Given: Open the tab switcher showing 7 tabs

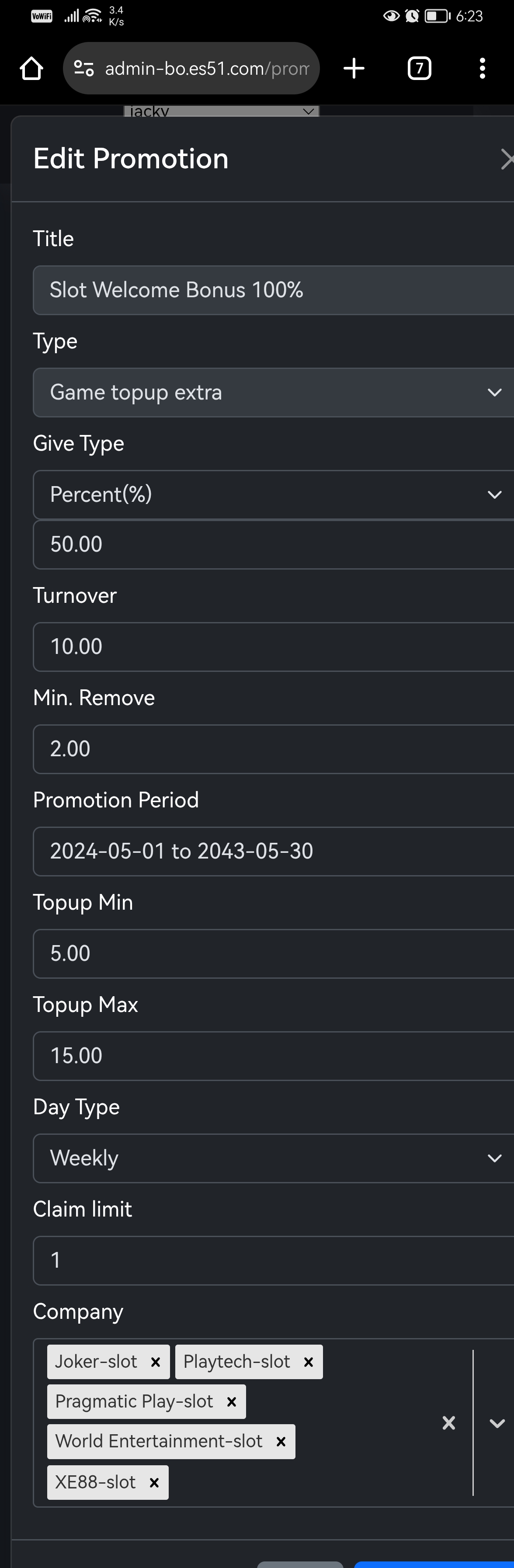Looking at the screenshot, I should click(x=419, y=69).
